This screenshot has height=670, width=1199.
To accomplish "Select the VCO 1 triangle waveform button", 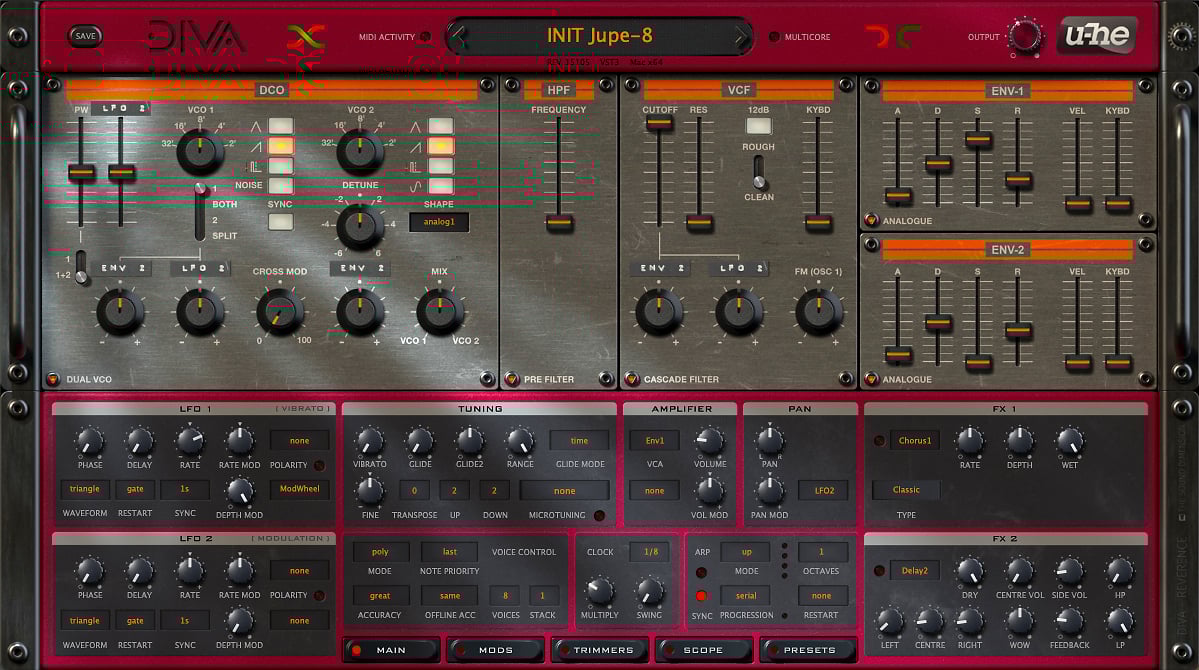I will tap(281, 125).
